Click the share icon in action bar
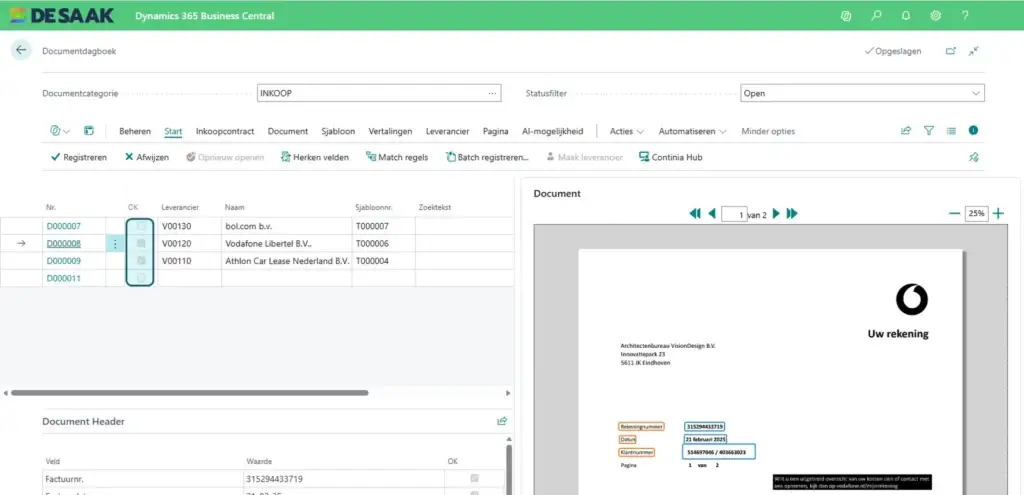 pos(906,131)
